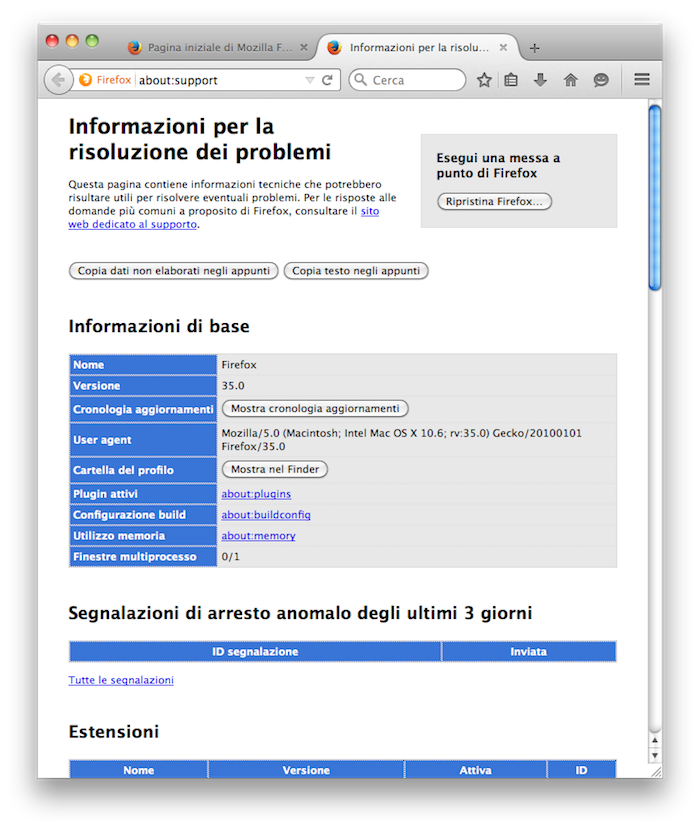Click the Attiva column header in Estensioni
This screenshot has height=830, width=700.
coord(475,770)
